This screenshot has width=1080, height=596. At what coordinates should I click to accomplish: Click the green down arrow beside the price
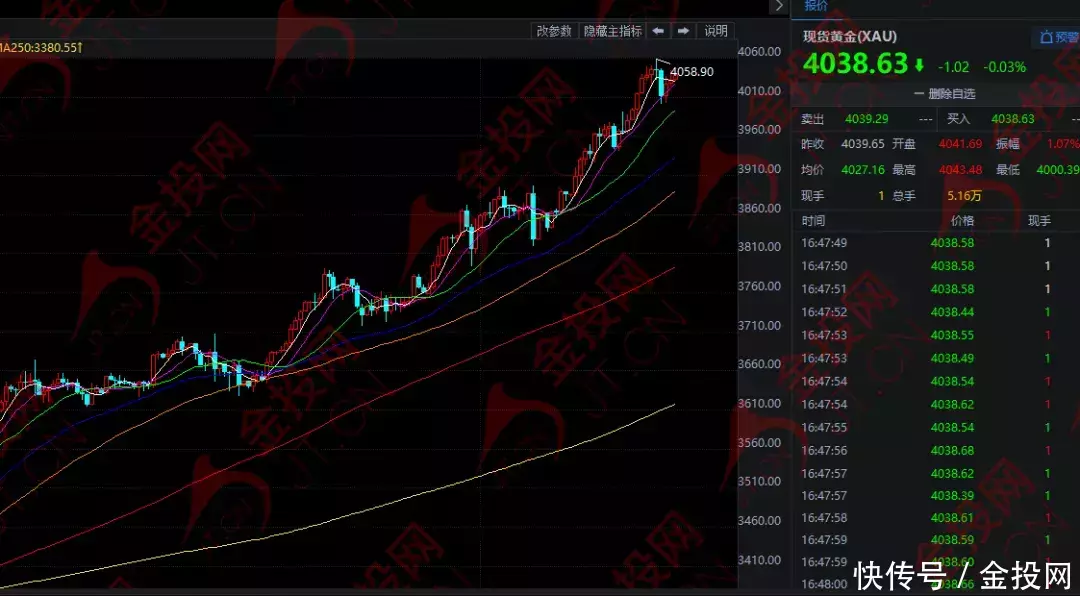coord(919,65)
